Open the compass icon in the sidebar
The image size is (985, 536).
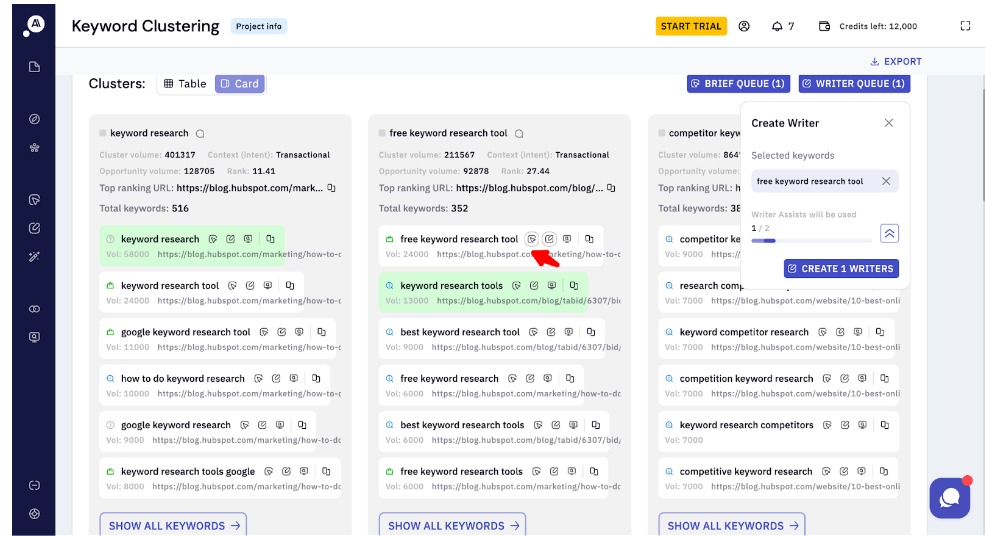(x=35, y=119)
